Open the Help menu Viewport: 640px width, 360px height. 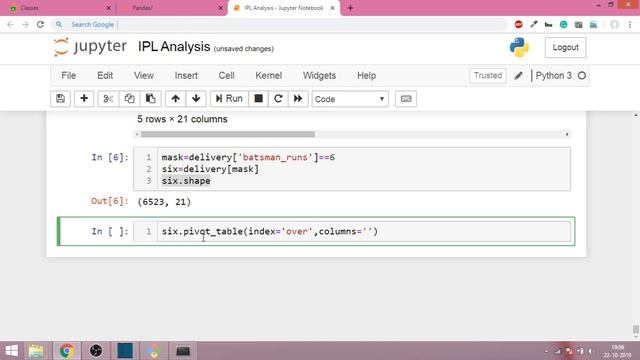(367, 76)
